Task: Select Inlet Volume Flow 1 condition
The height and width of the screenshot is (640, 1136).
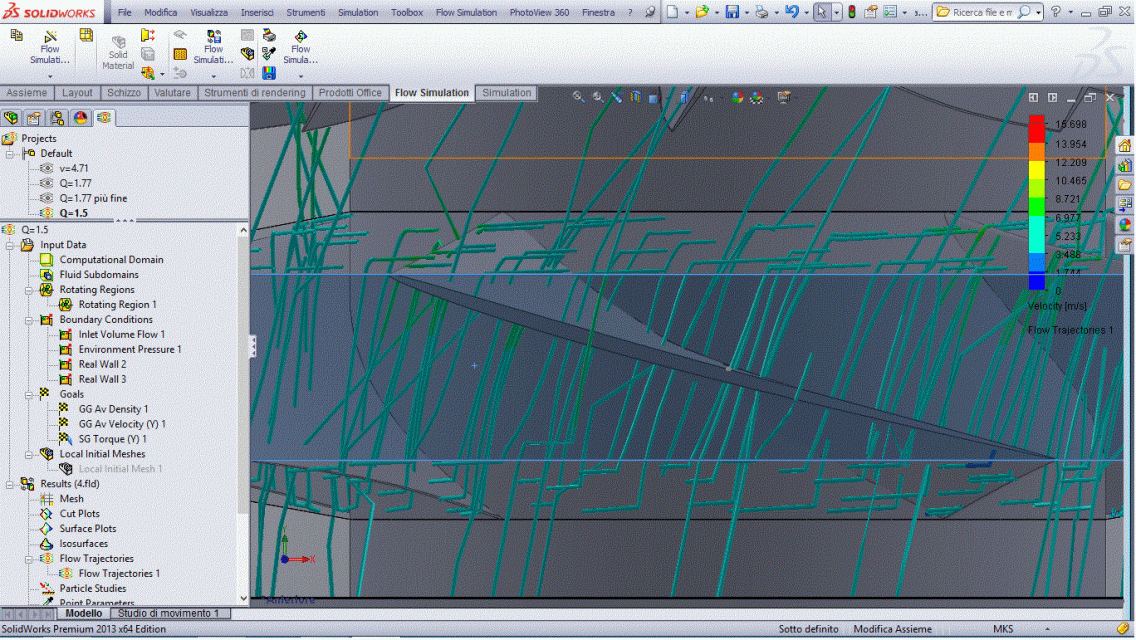Action: point(121,335)
